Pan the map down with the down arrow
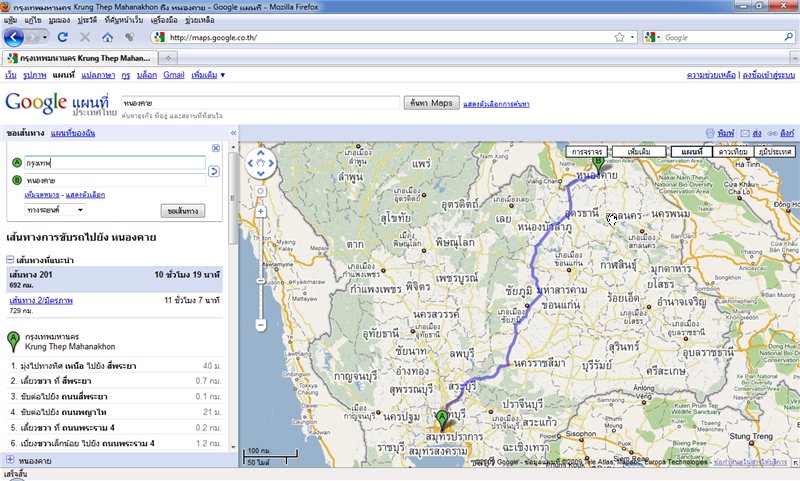800x481 pixels. 261,174
